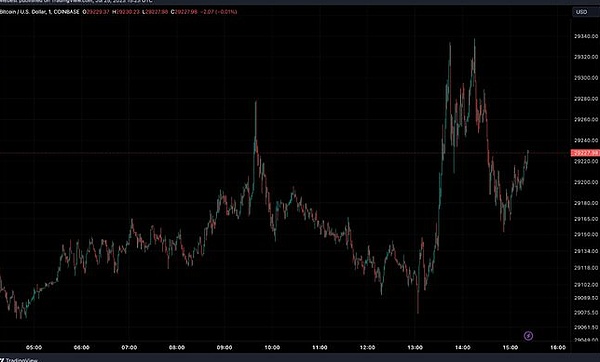Screen dimensions: 600x362
Task: Click the red current price label
Action: point(585,153)
